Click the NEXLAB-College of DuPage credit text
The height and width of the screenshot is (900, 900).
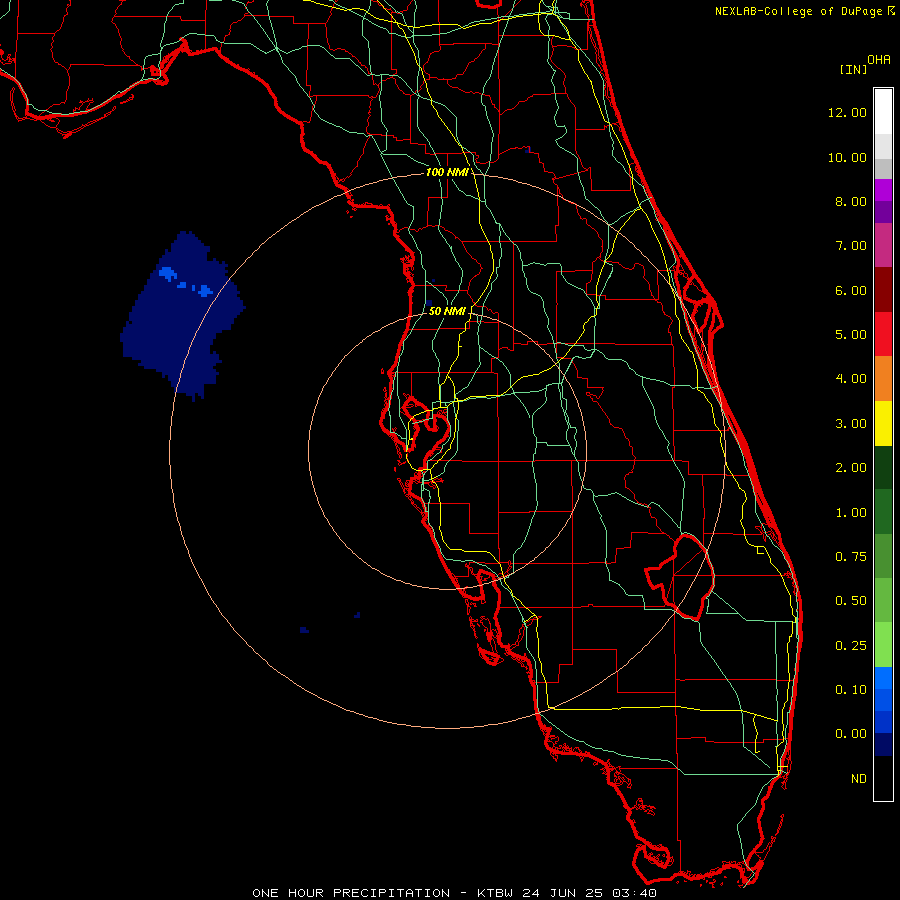(x=798, y=11)
